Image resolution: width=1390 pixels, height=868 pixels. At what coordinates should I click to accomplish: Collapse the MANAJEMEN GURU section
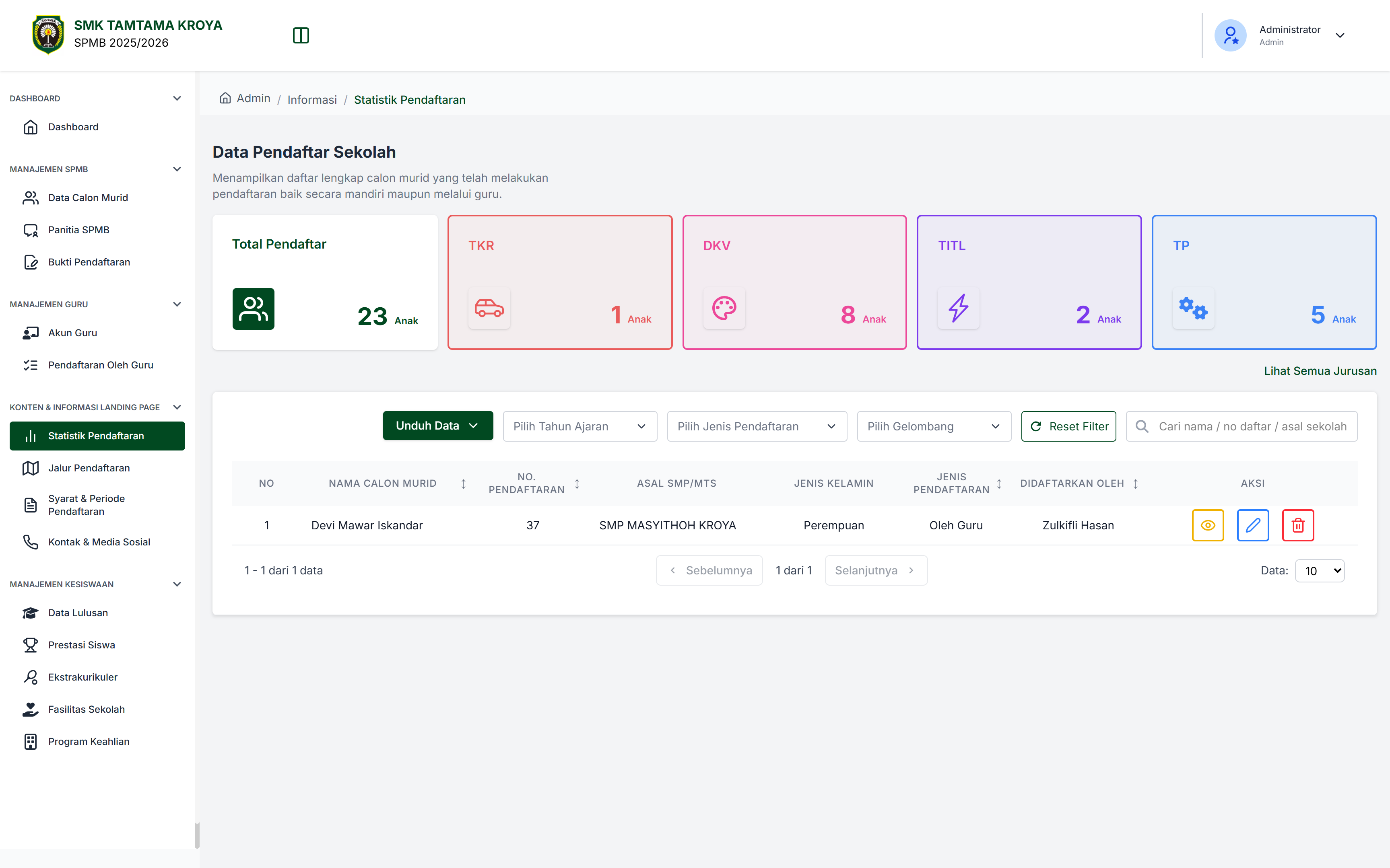coord(177,304)
